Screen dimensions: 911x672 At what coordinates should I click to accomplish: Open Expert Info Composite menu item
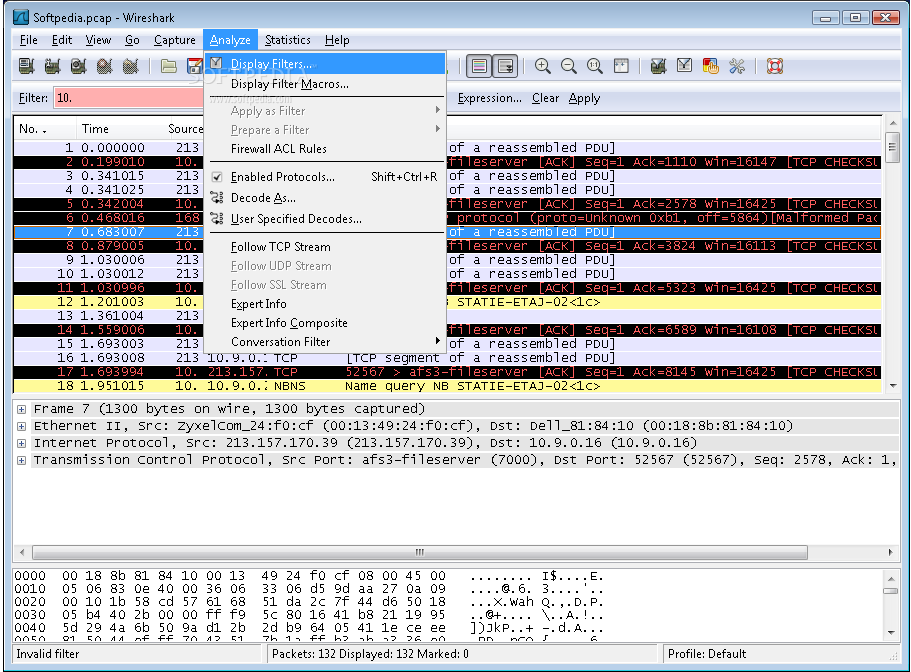coord(289,323)
